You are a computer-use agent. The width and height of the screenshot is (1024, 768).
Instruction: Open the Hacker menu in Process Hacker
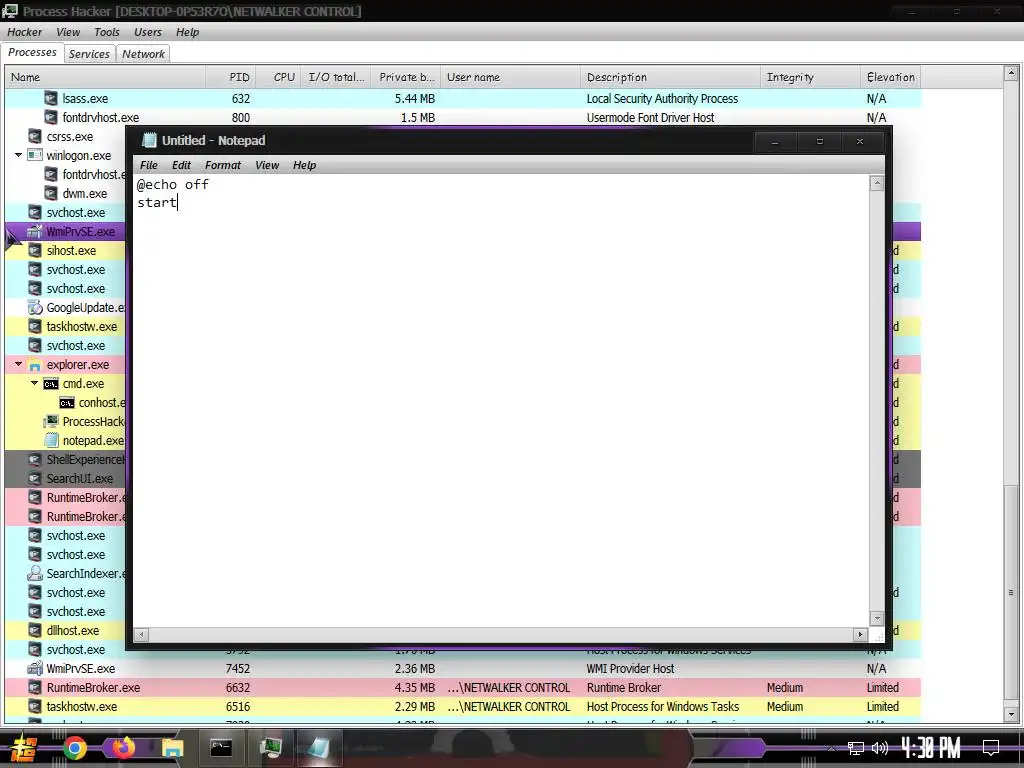click(24, 32)
